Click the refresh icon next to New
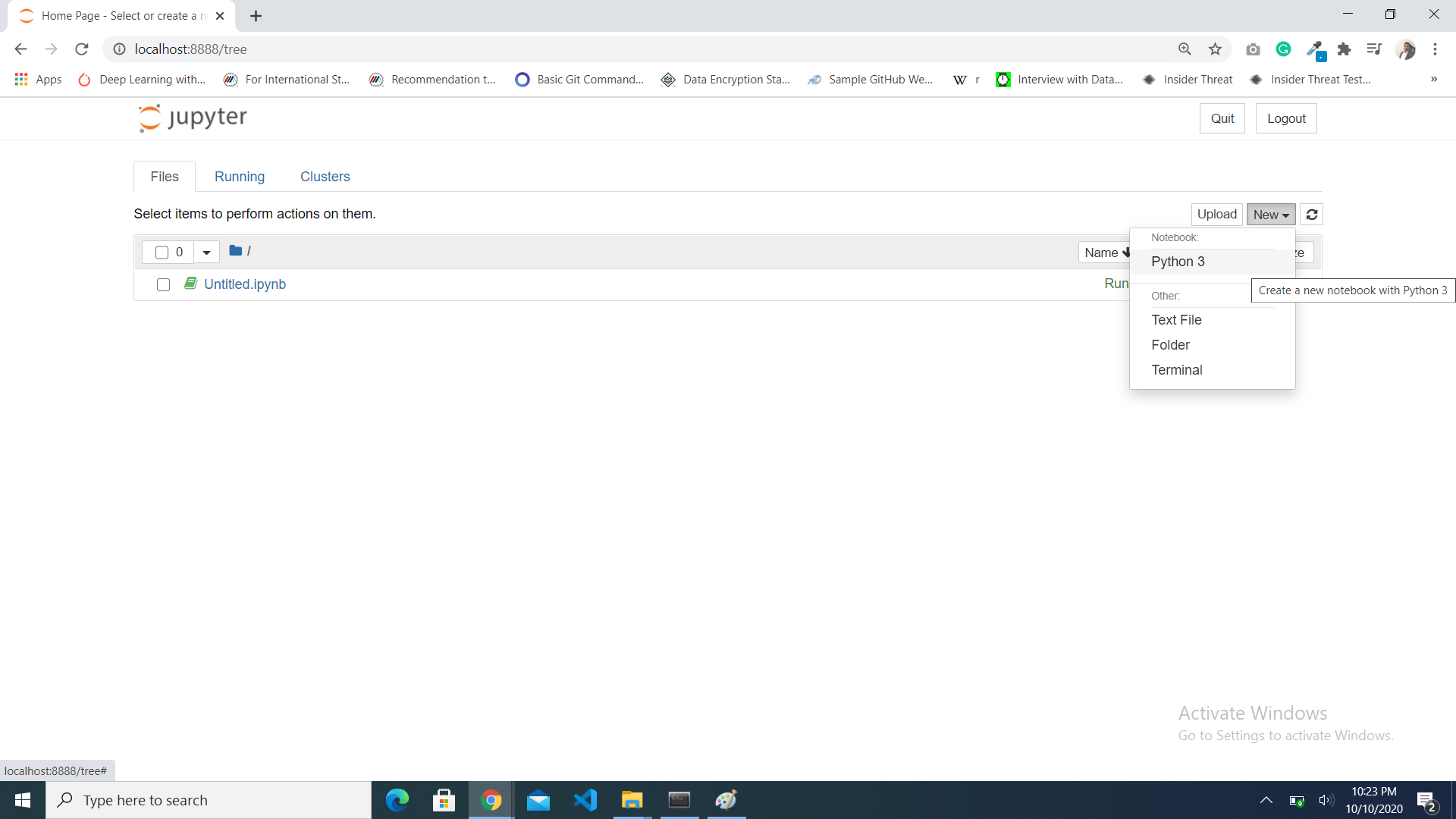Image resolution: width=1456 pixels, height=819 pixels. [x=1313, y=214]
